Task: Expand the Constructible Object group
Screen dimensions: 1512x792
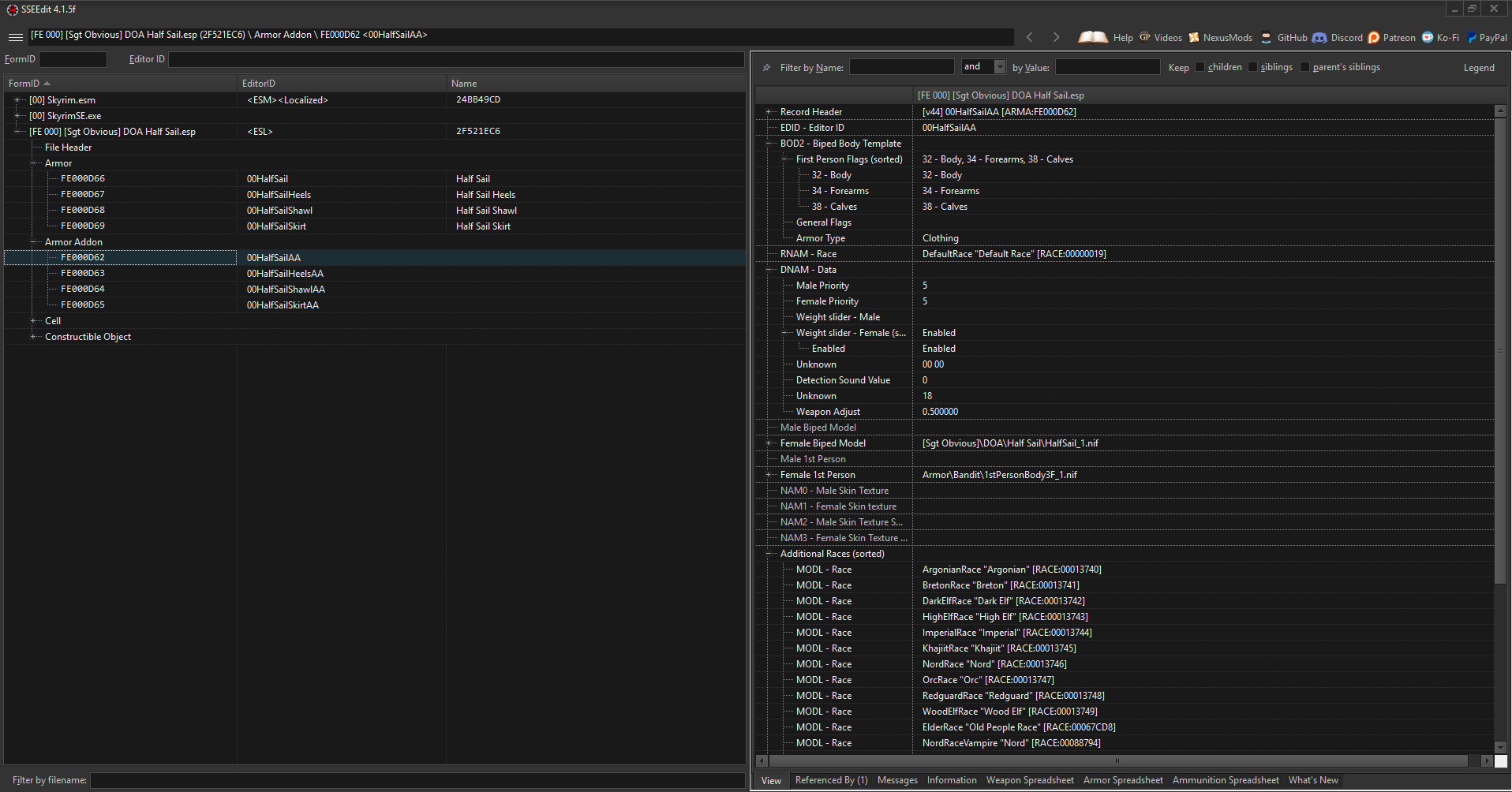Action: 33,337
